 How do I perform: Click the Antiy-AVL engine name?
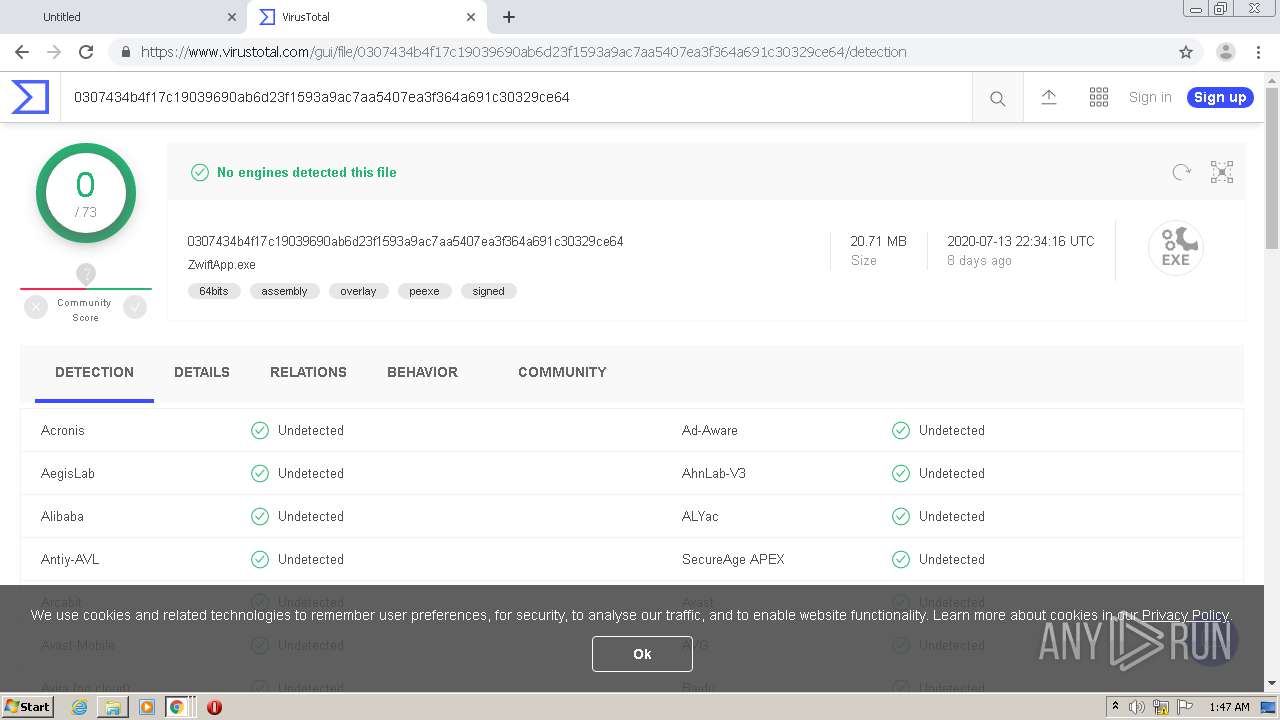(70, 559)
